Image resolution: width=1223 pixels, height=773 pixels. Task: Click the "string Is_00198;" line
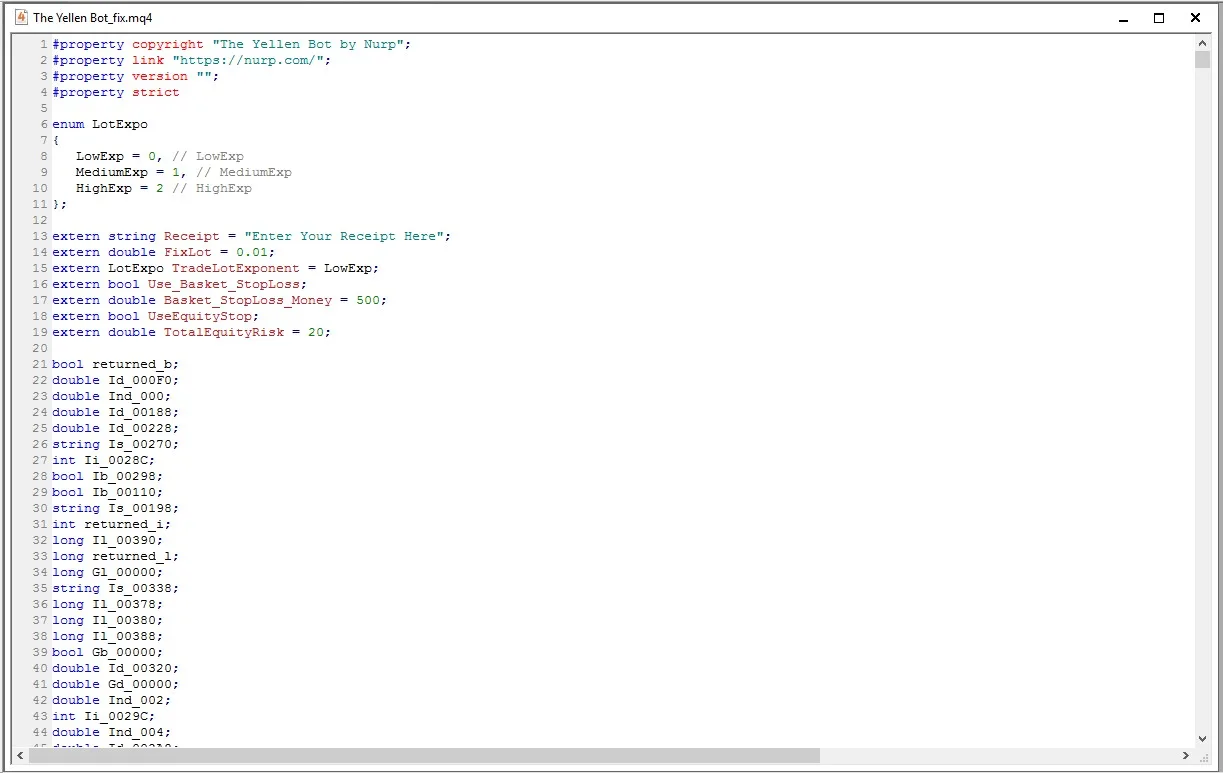[x=116, y=508]
